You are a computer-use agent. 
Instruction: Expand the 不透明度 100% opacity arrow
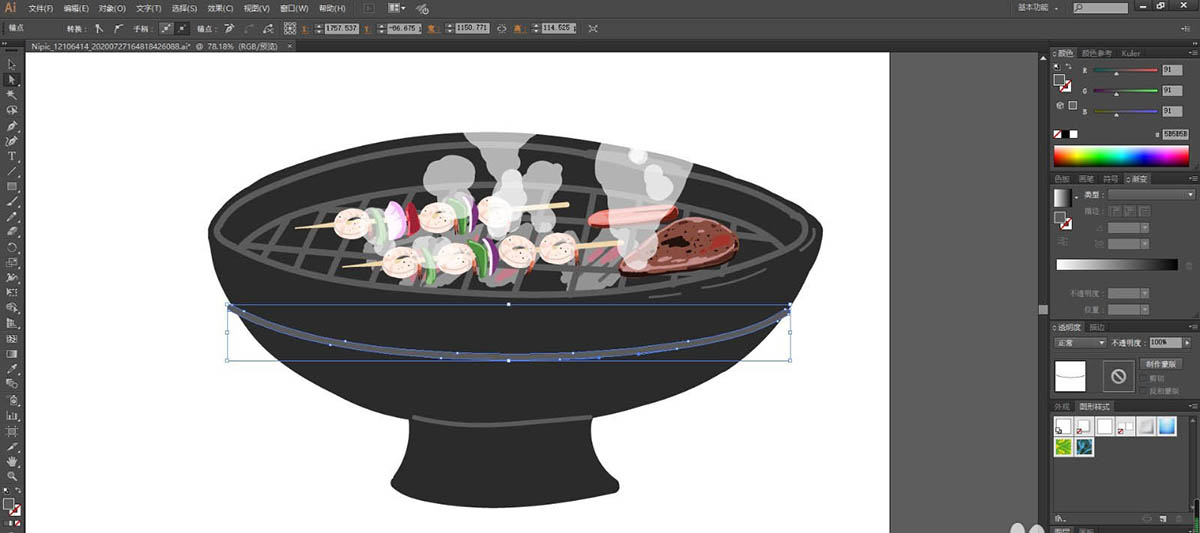click(1187, 342)
